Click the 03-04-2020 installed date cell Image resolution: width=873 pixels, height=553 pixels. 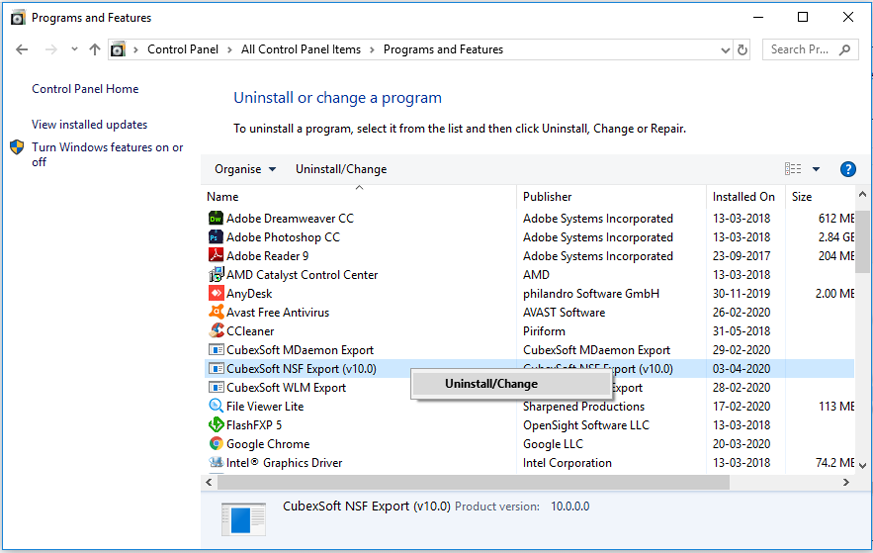pyautogui.click(x=742, y=369)
